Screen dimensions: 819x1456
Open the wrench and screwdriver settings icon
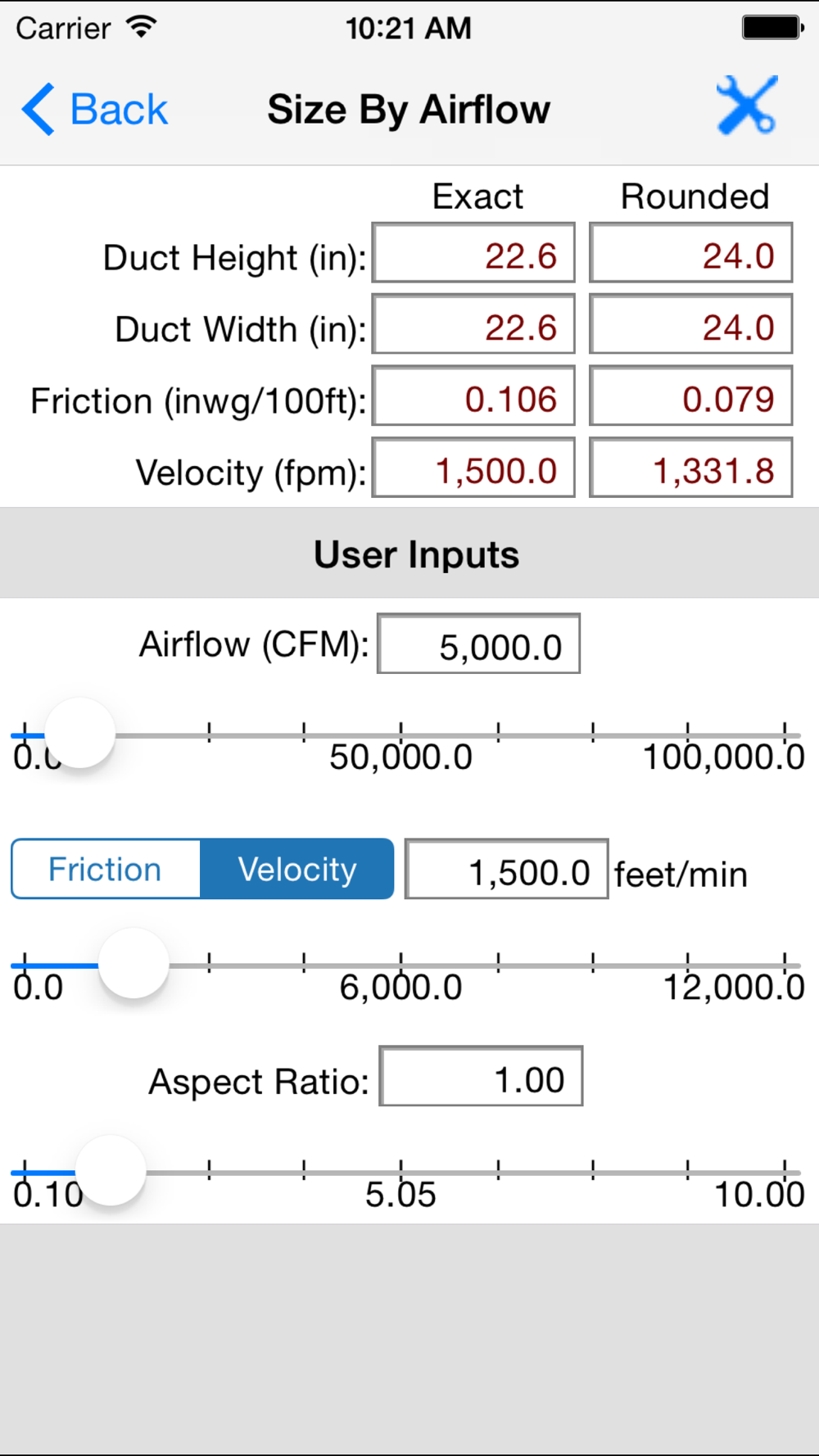click(746, 106)
